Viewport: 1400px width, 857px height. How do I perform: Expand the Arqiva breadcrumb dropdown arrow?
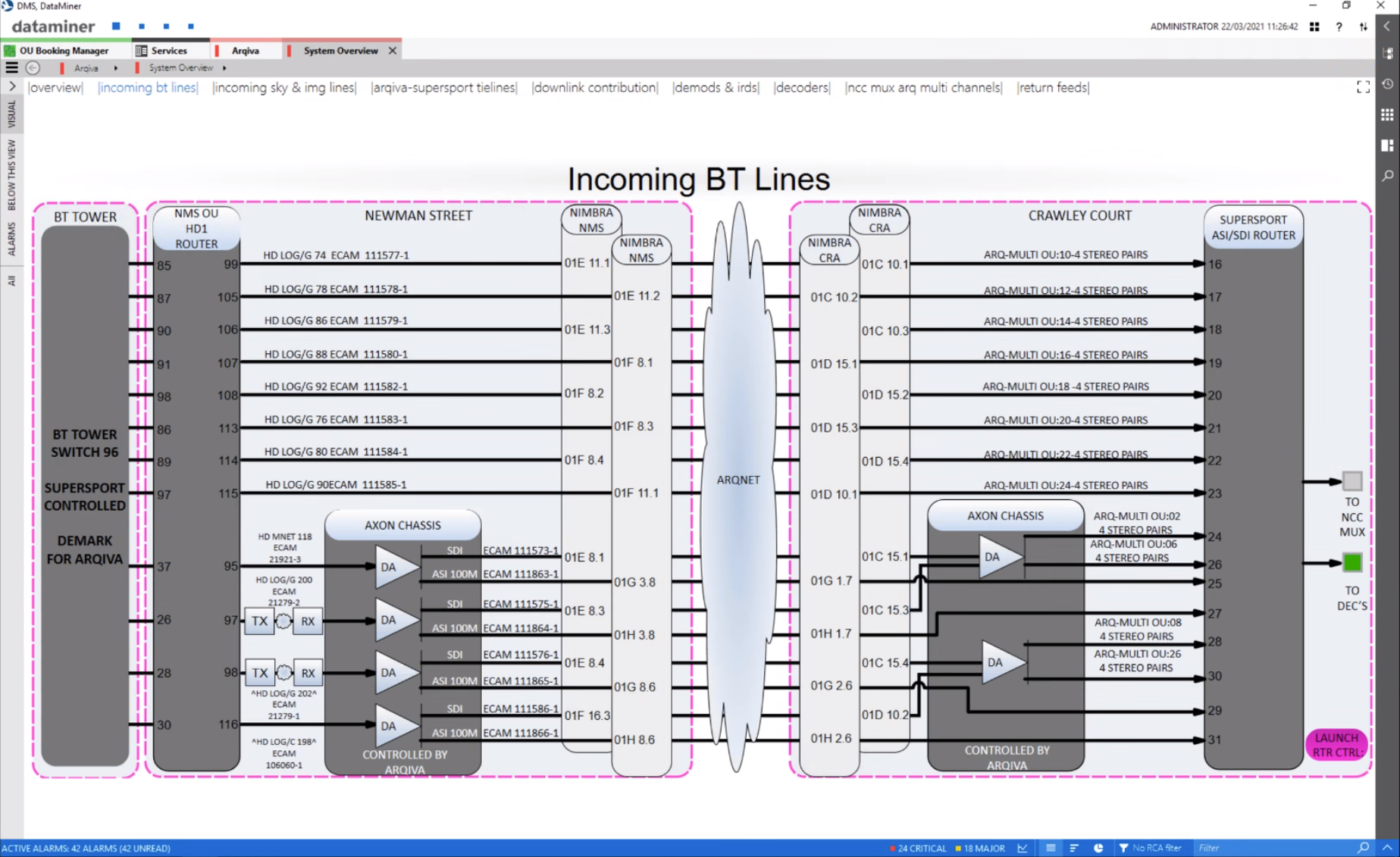click(116, 67)
